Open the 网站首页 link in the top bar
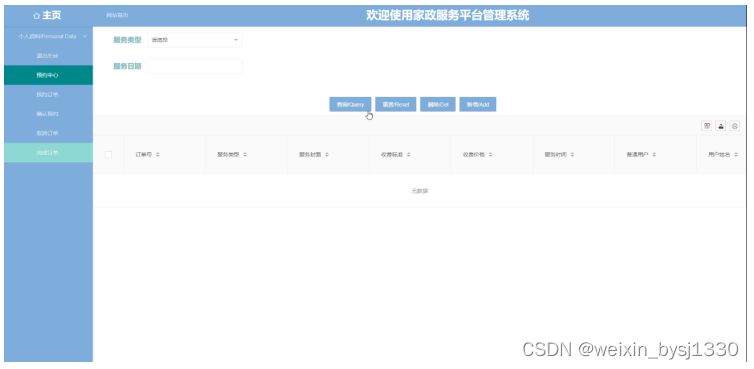Screen dimensions: 754x369 pyautogui.click(x=117, y=15)
